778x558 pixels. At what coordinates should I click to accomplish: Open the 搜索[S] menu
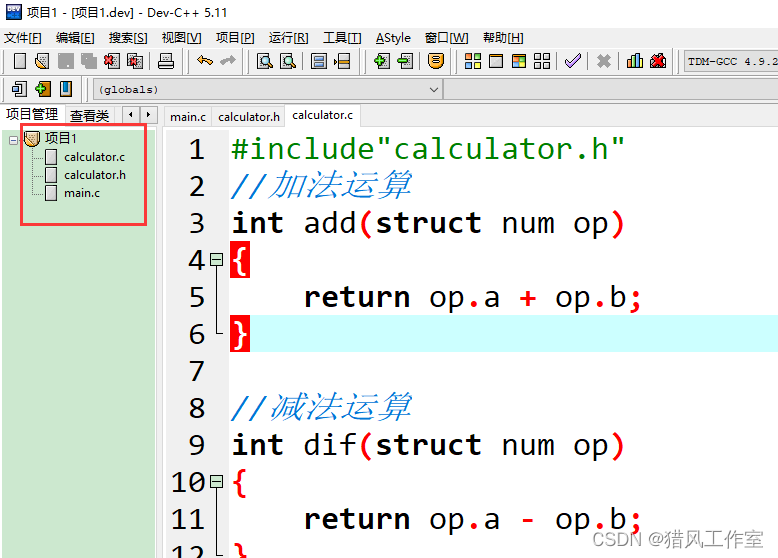click(128, 38)
